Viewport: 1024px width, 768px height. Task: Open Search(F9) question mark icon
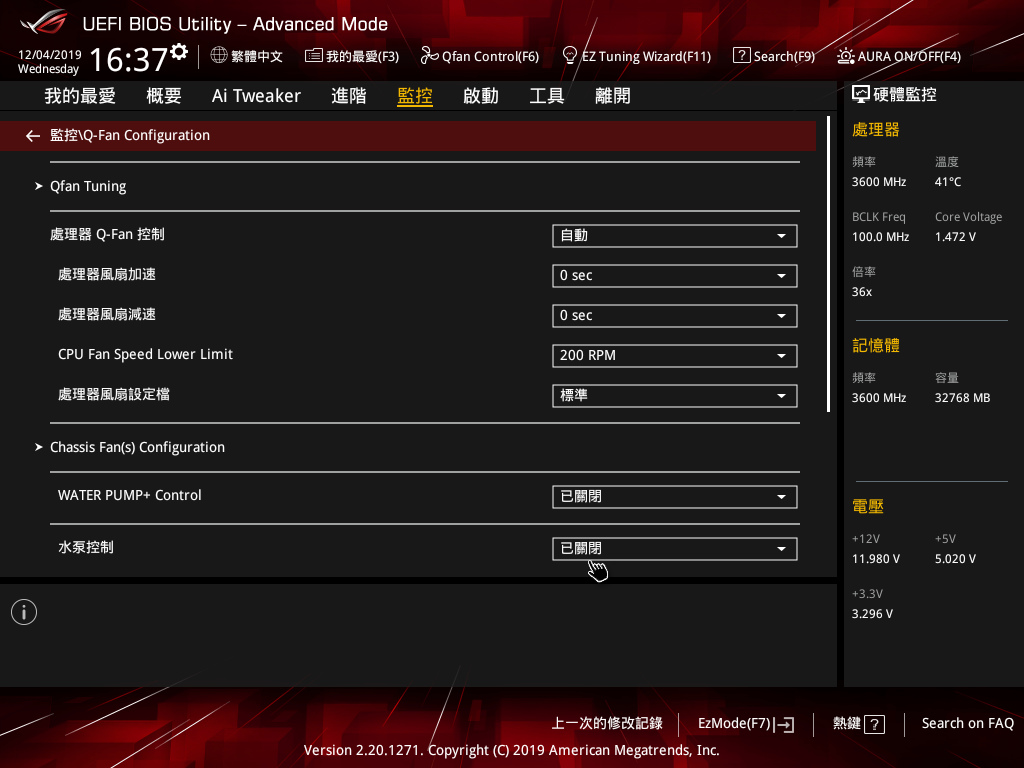(741, 56)
